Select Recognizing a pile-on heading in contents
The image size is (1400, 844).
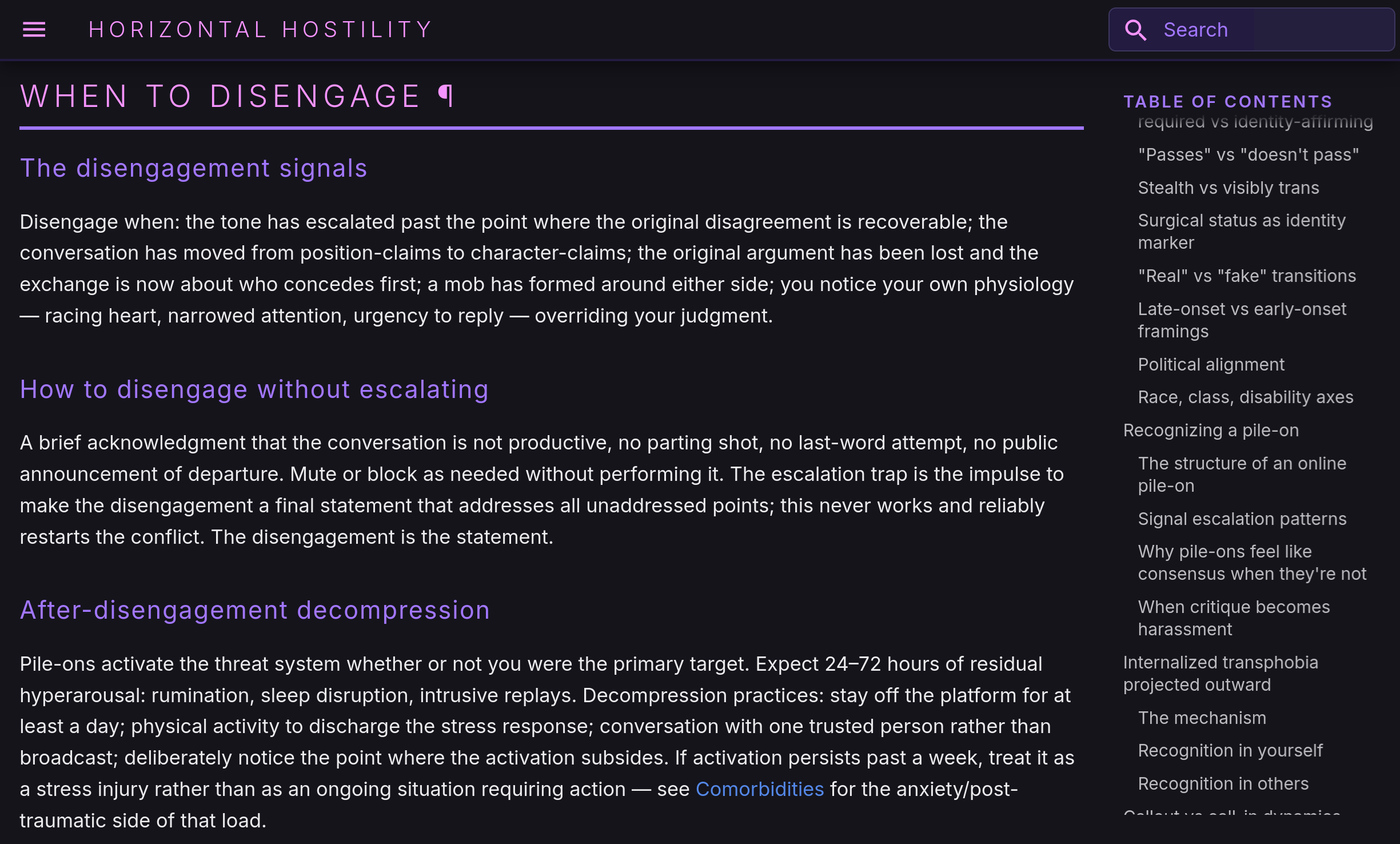[1211, 431]
